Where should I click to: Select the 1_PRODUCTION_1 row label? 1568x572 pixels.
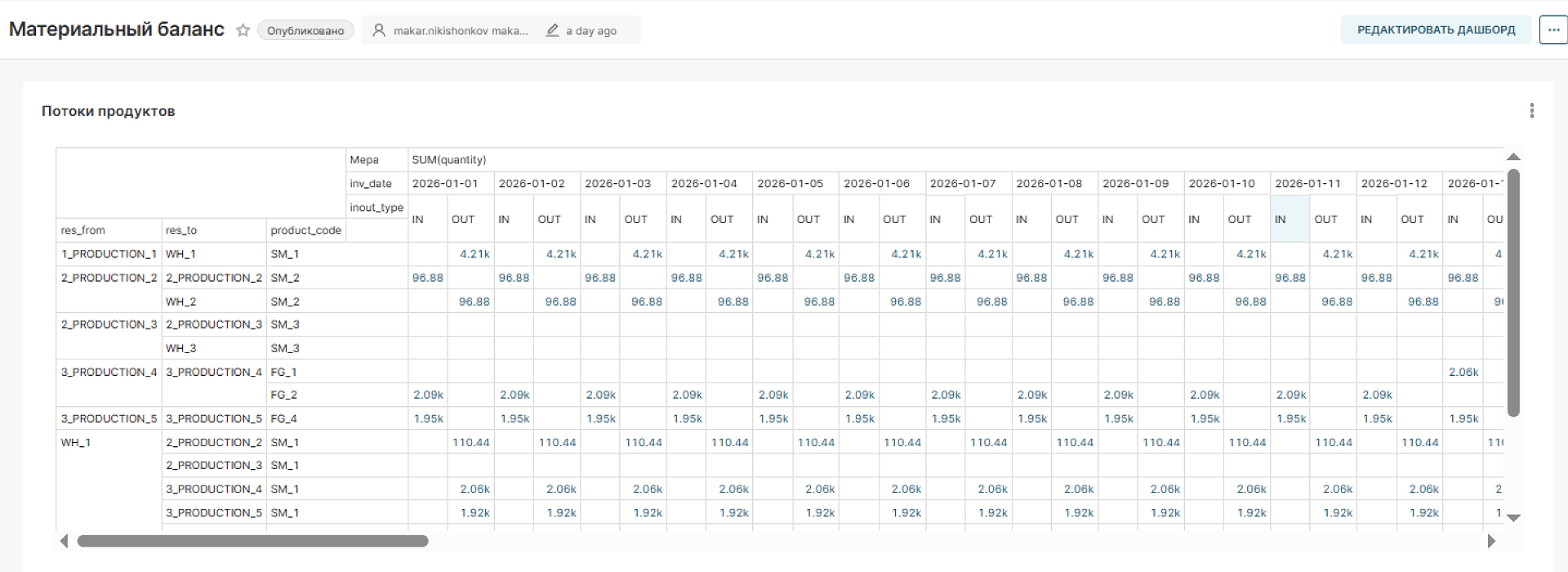click(109, 254)
